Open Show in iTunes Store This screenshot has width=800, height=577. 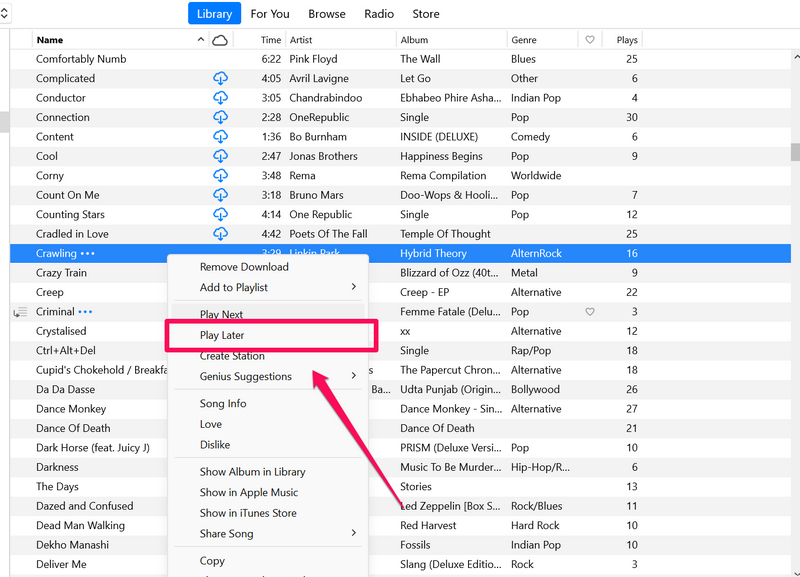[248, 513]
